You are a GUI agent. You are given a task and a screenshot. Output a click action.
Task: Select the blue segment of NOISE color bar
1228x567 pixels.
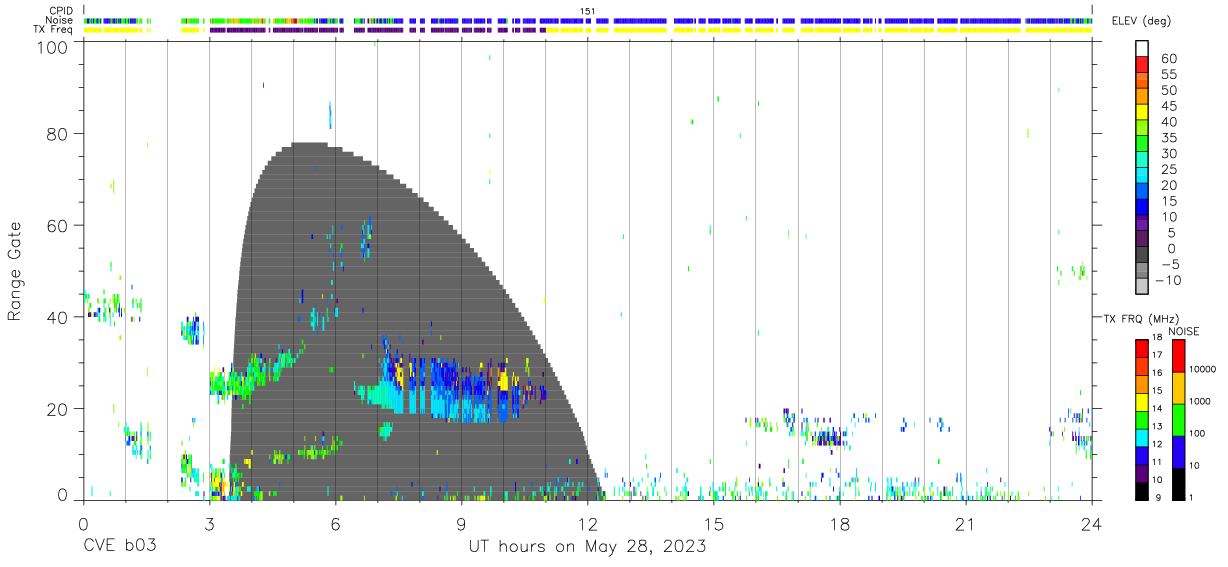(1178, 452)
